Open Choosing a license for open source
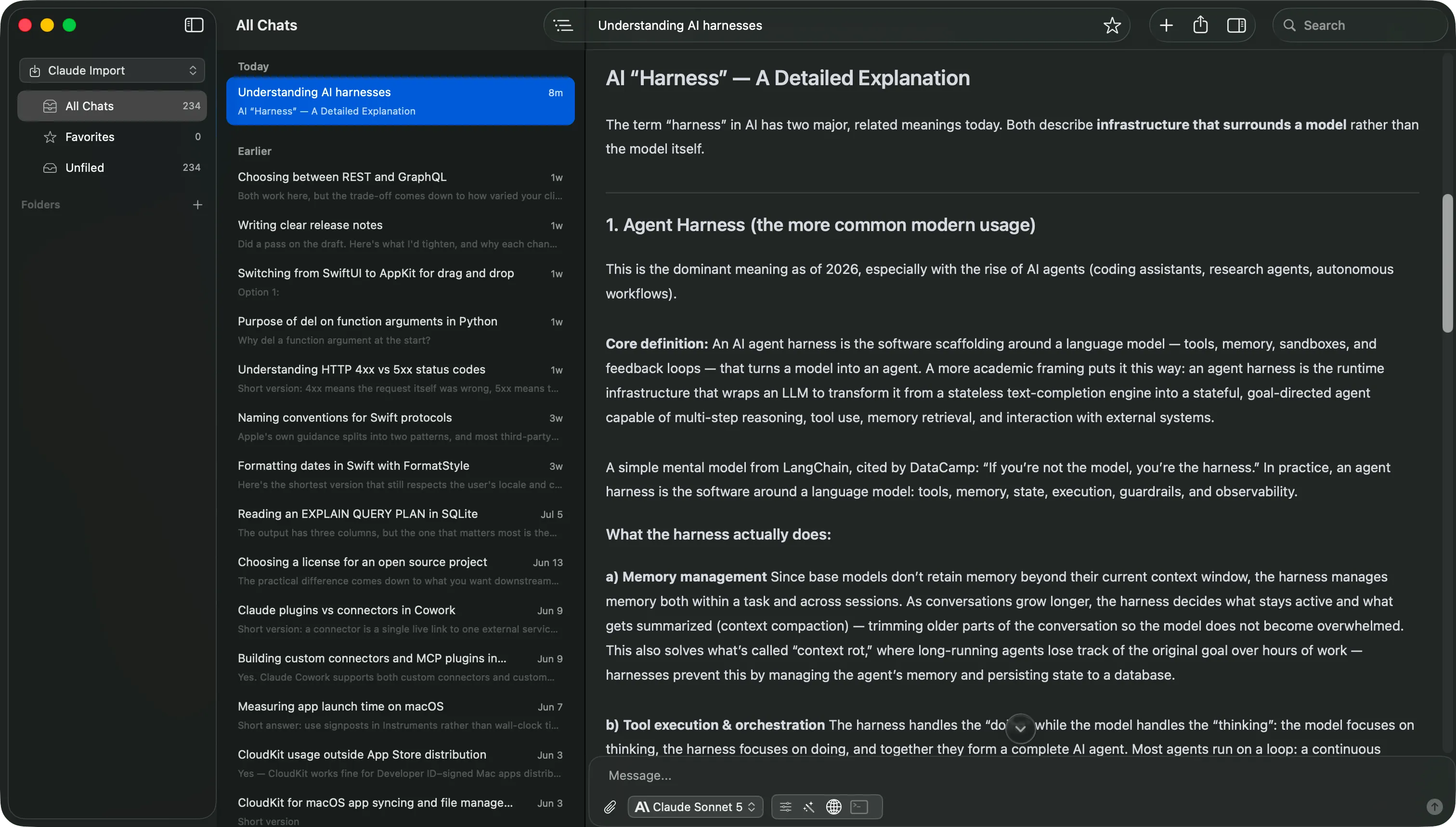 point(400,571)
